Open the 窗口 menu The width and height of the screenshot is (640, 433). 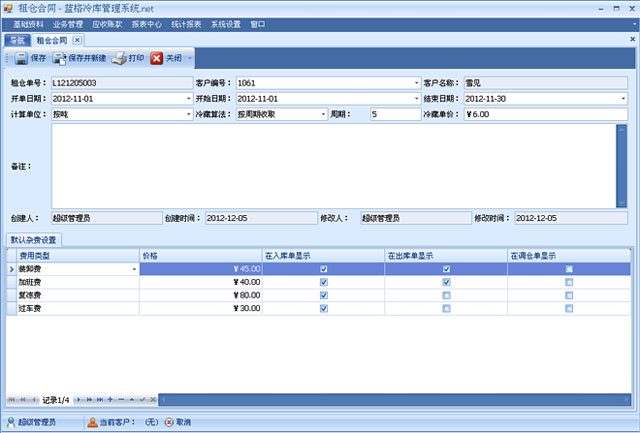[x=258, y=24]
